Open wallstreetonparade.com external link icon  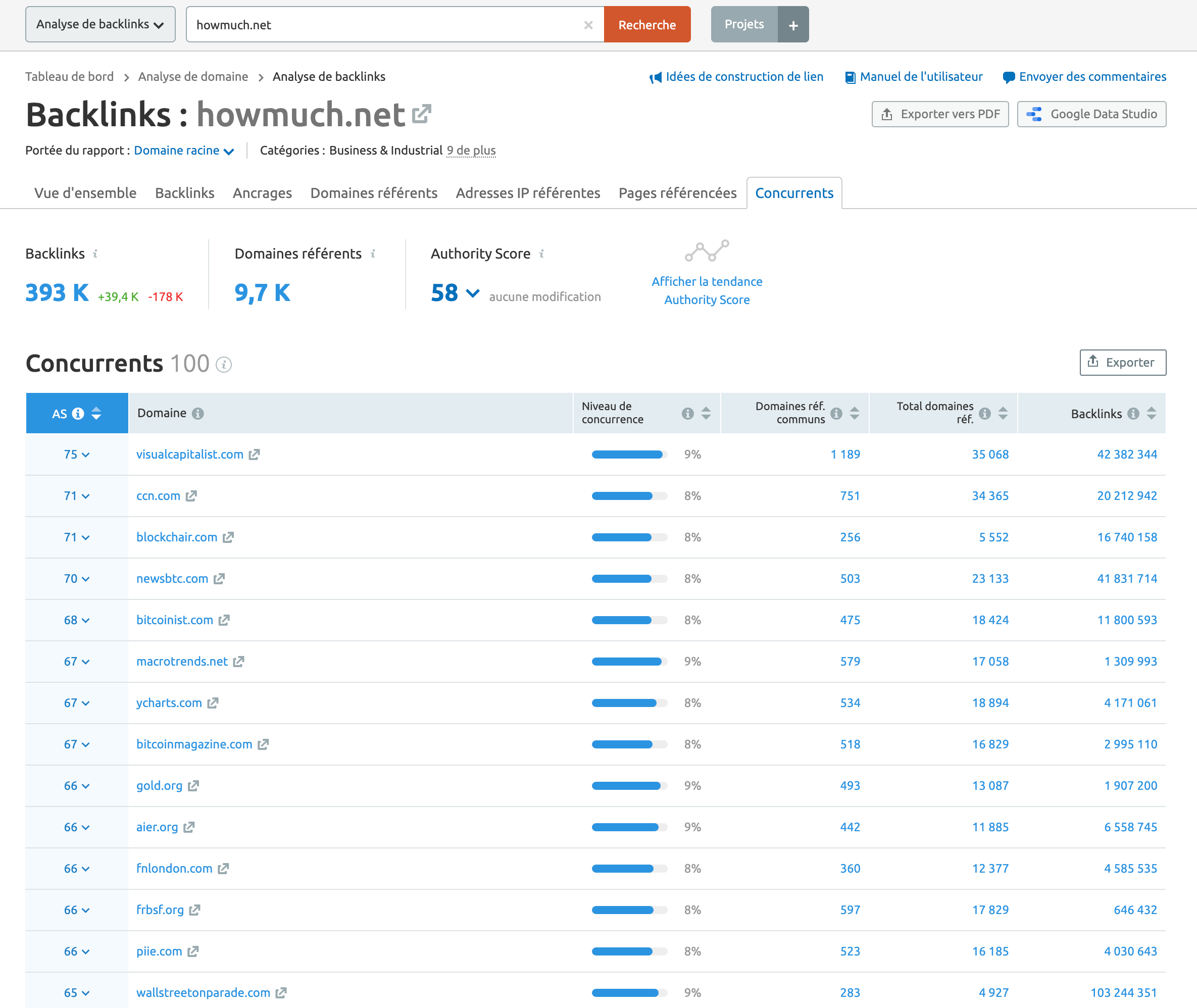click(x=281, y=993)
